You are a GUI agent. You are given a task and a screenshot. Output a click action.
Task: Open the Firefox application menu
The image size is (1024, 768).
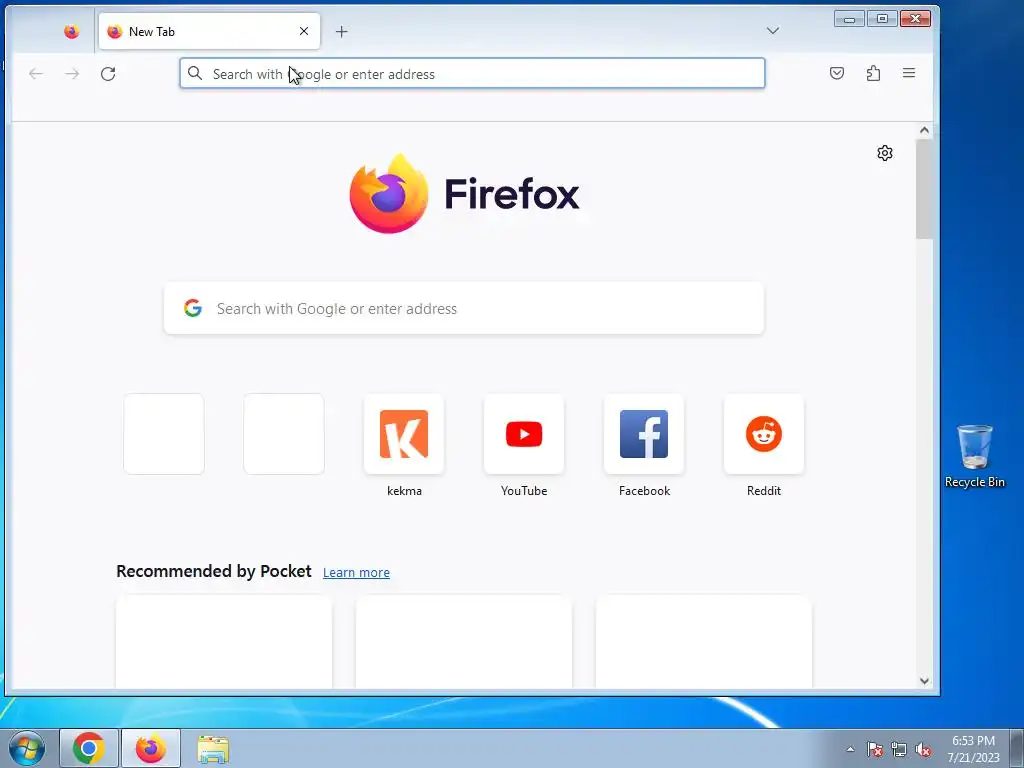tap(909, 73)
